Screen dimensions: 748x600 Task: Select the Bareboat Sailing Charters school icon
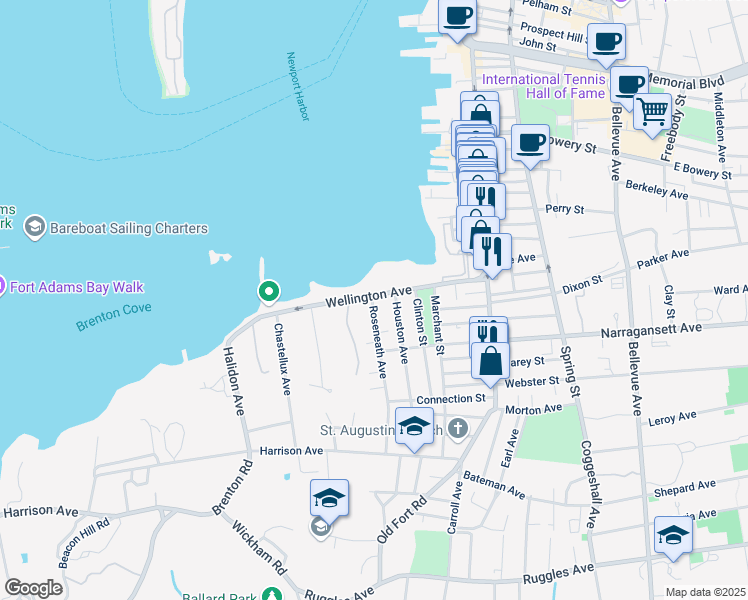pos(35,227)
